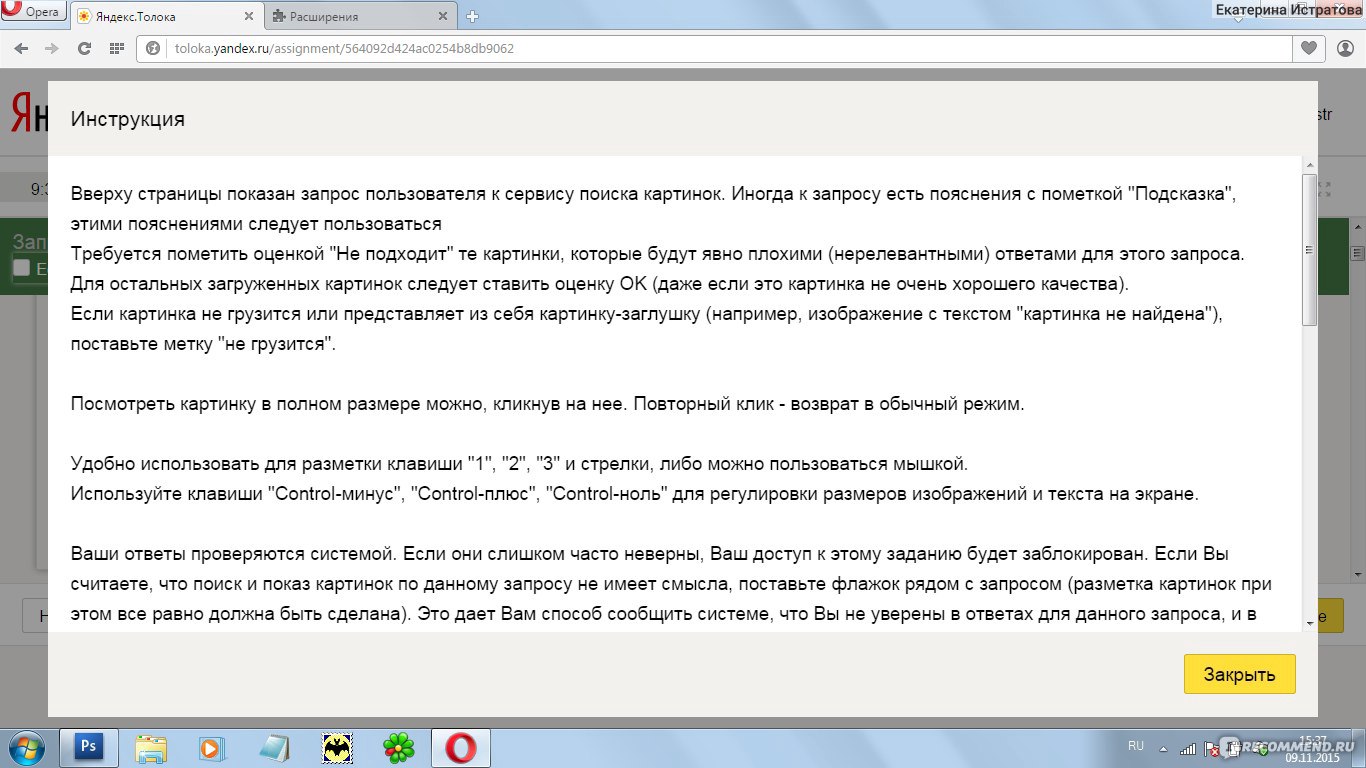Reload the current page
Screen dimensions: 1366x768
click(84, 48)
